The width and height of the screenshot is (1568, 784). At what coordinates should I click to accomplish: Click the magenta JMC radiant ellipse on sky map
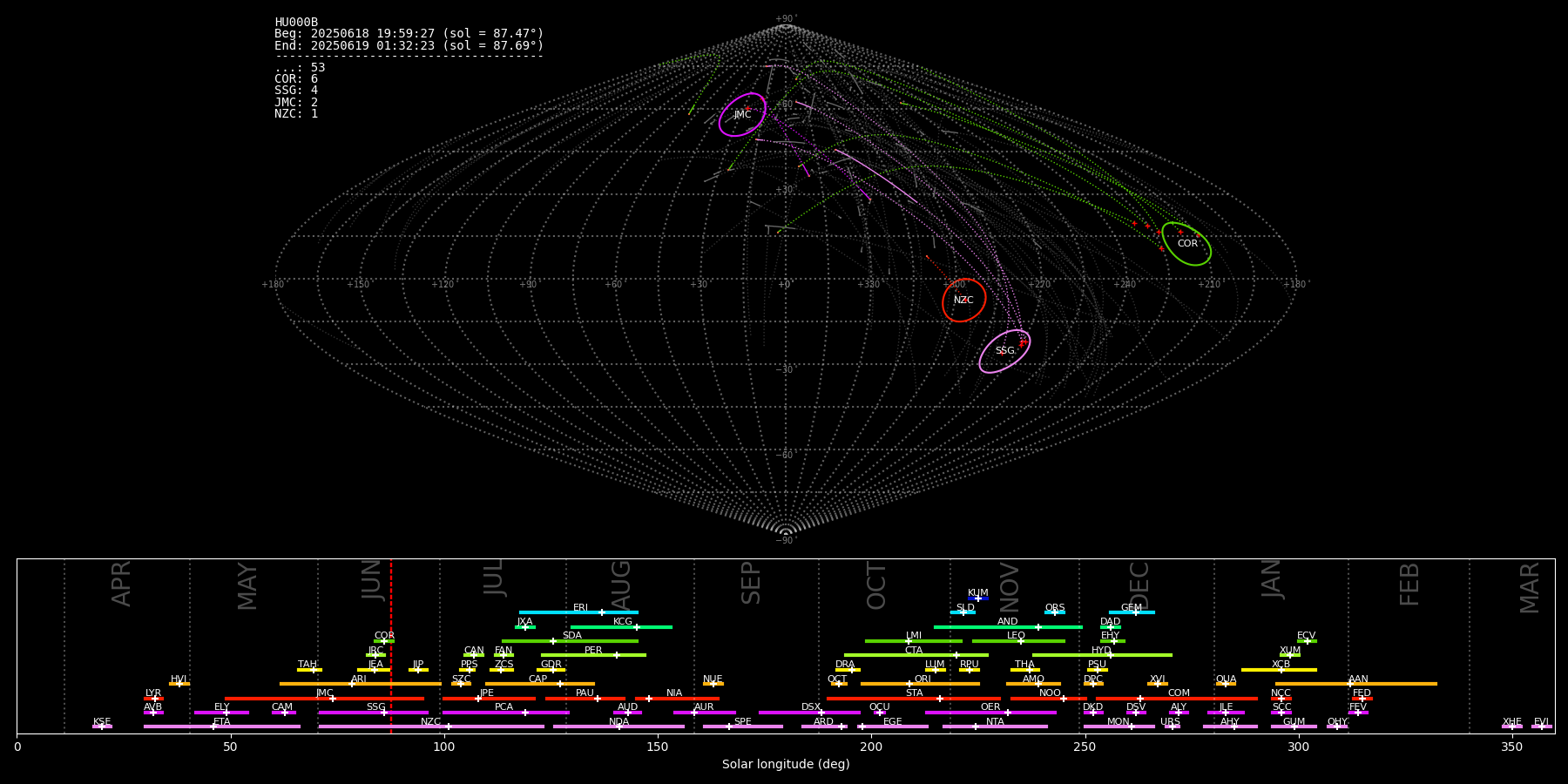742,115
